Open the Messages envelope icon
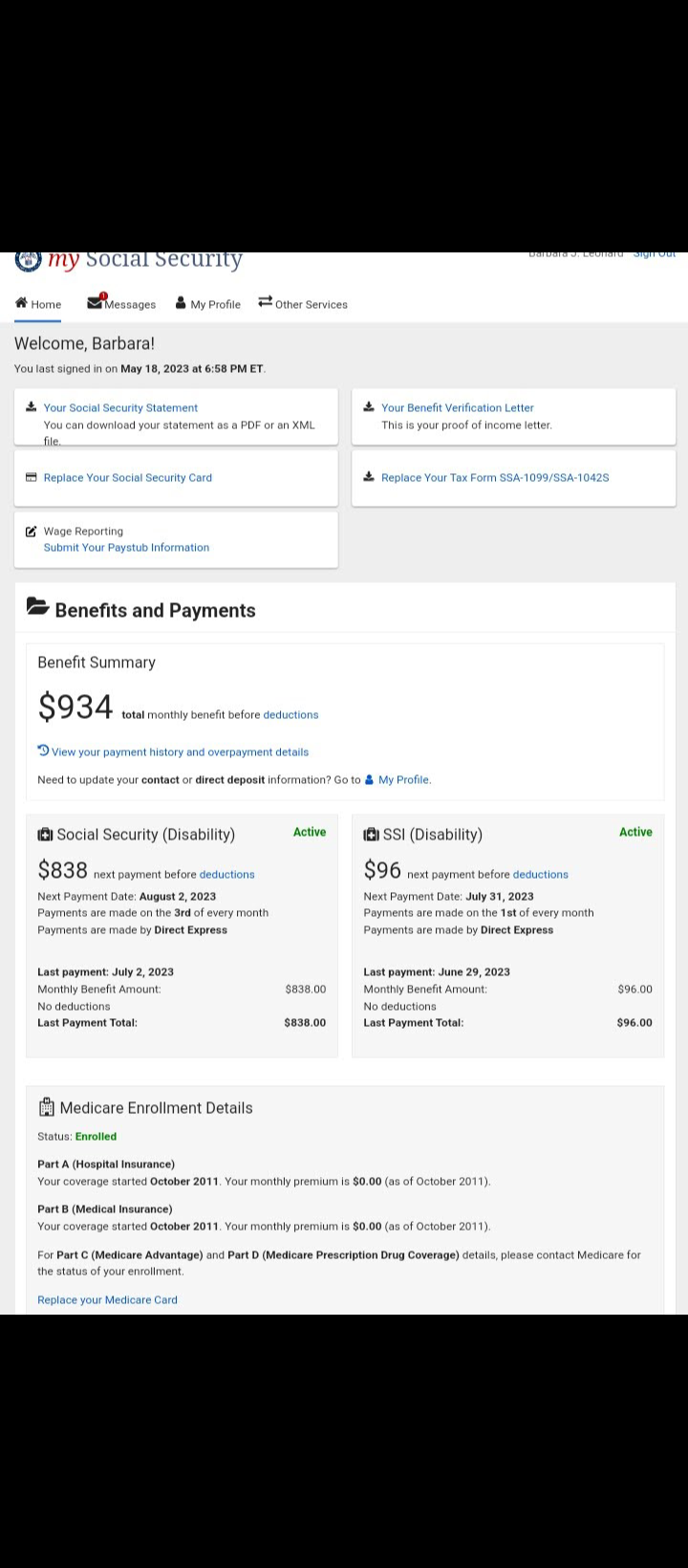The width and height of the screenshot is (688, 1568). tap(95, 302)
